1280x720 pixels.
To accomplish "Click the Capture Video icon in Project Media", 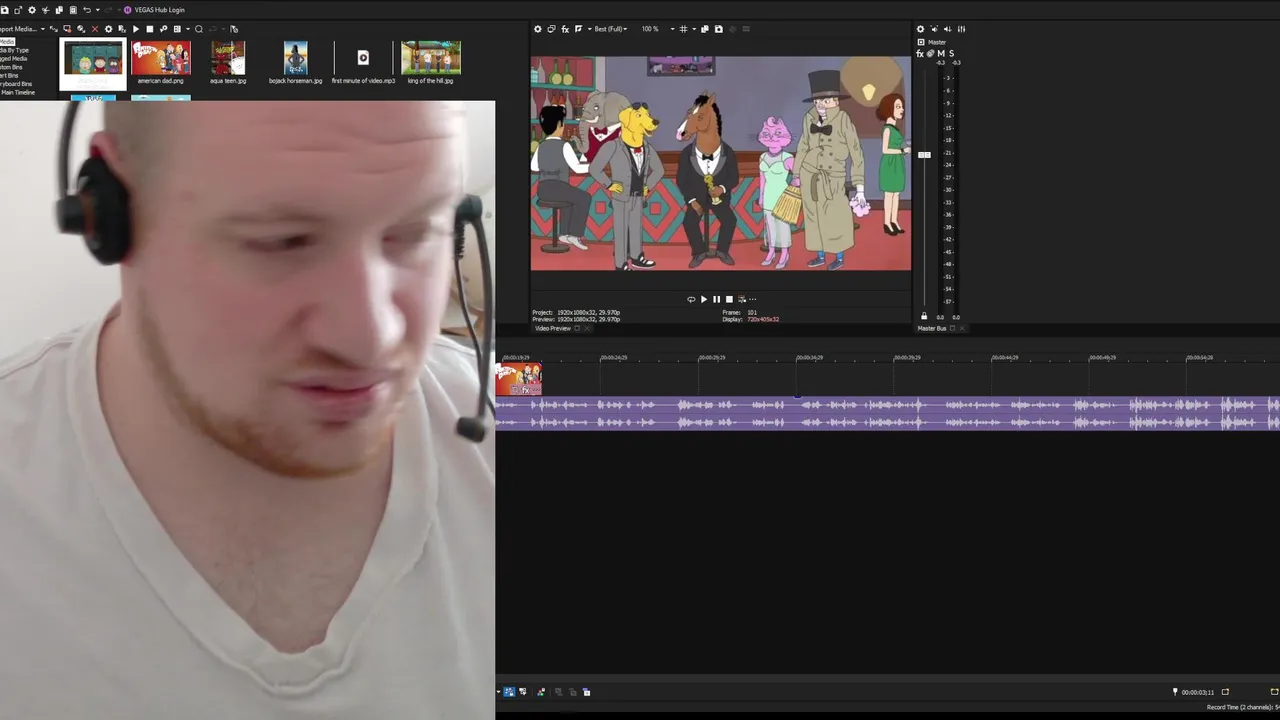I will (67, 29).
